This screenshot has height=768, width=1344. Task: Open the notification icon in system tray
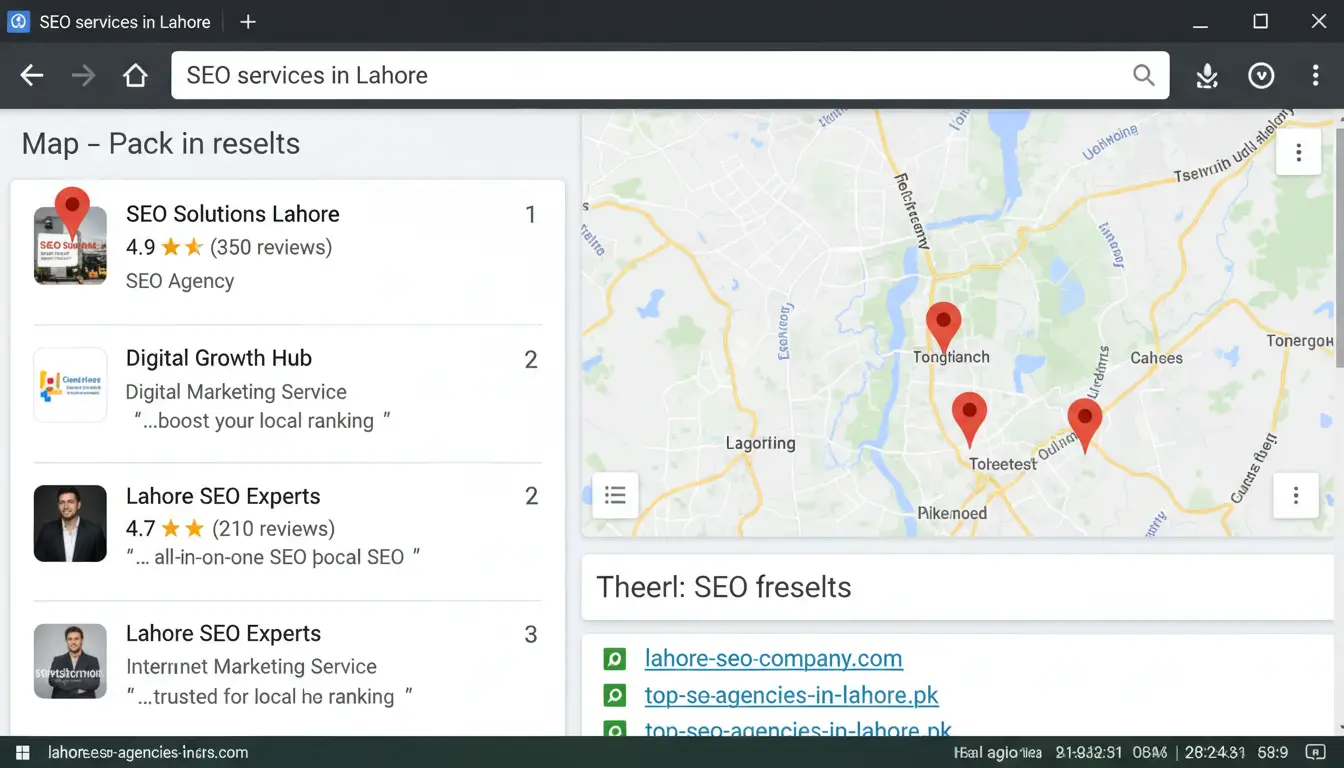(x=1312, y=753)
